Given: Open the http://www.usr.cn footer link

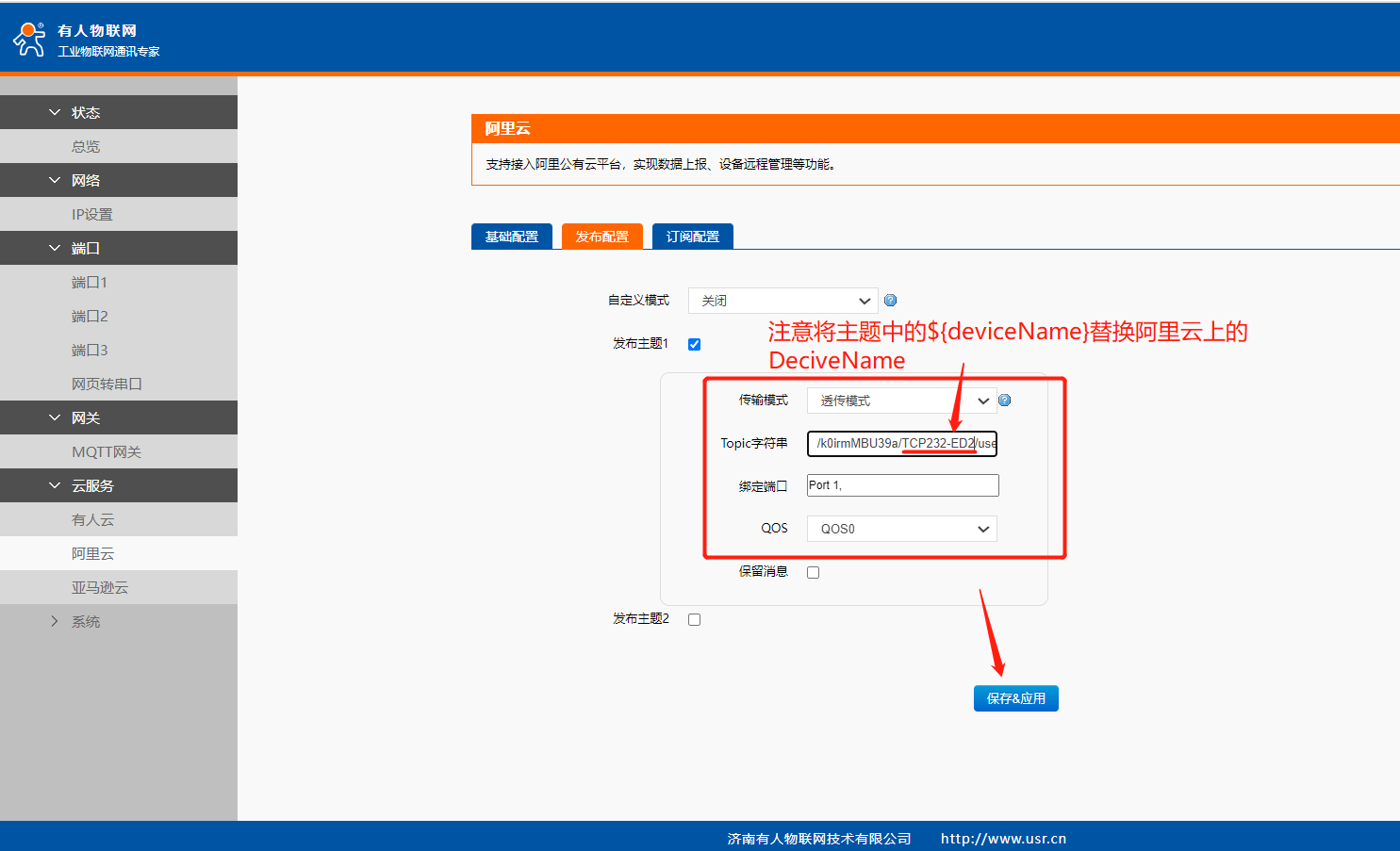Looking at the screenshot, I should pos(1003,839).
